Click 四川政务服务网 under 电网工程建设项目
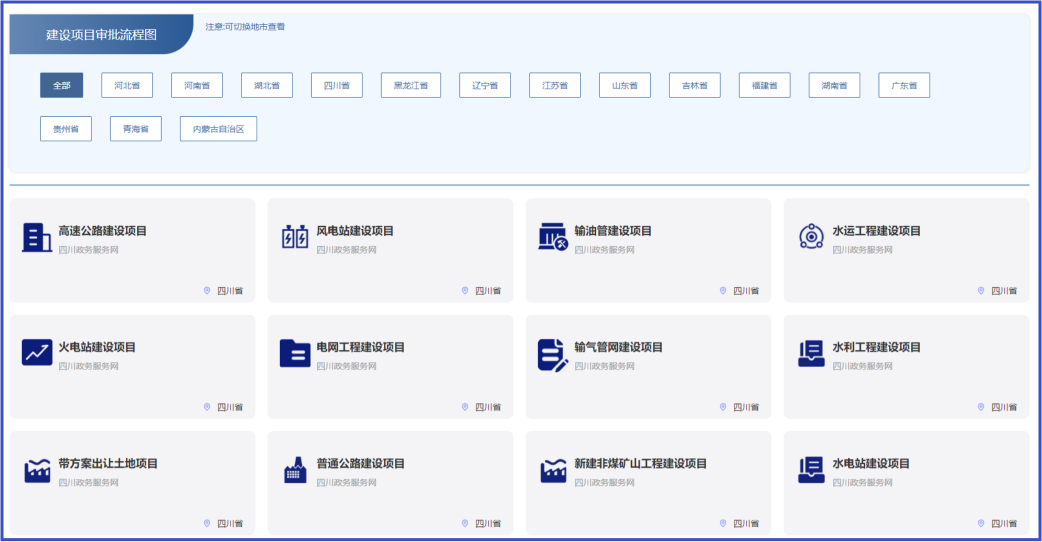This screenshot has height=542, width=1042. point(346,366)
